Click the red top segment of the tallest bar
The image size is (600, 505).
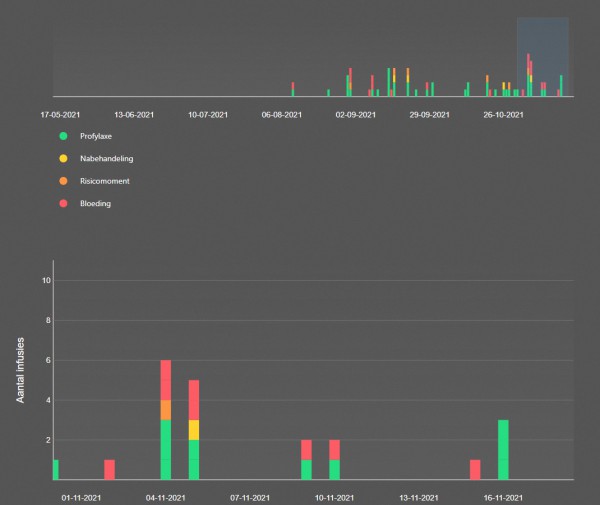[x=165, y=380]
